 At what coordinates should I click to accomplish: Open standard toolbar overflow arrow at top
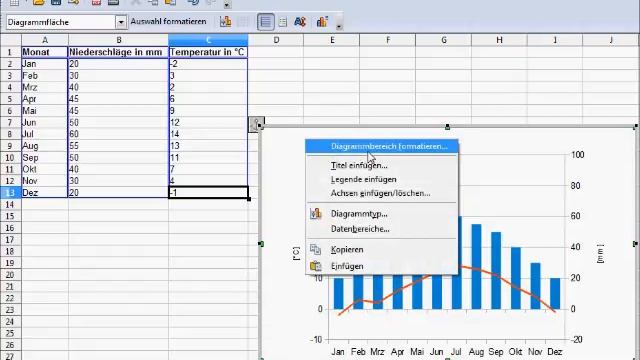pyautogui.click(x=227, y=5)
